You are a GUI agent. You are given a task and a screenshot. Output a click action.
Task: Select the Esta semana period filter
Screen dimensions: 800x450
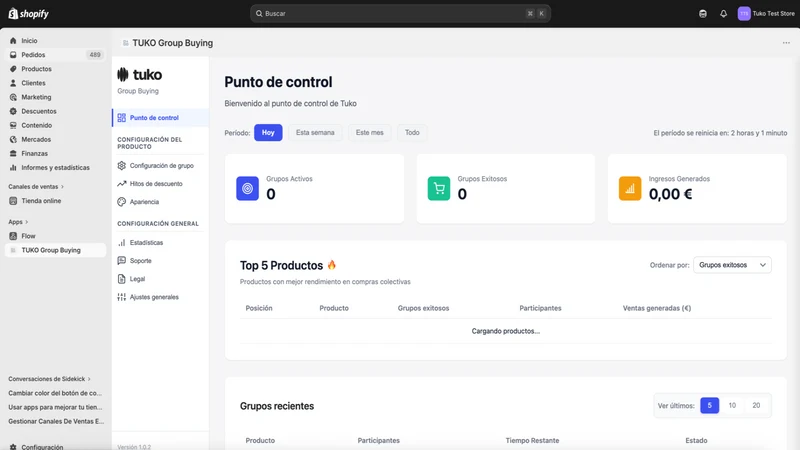point(315,133)
